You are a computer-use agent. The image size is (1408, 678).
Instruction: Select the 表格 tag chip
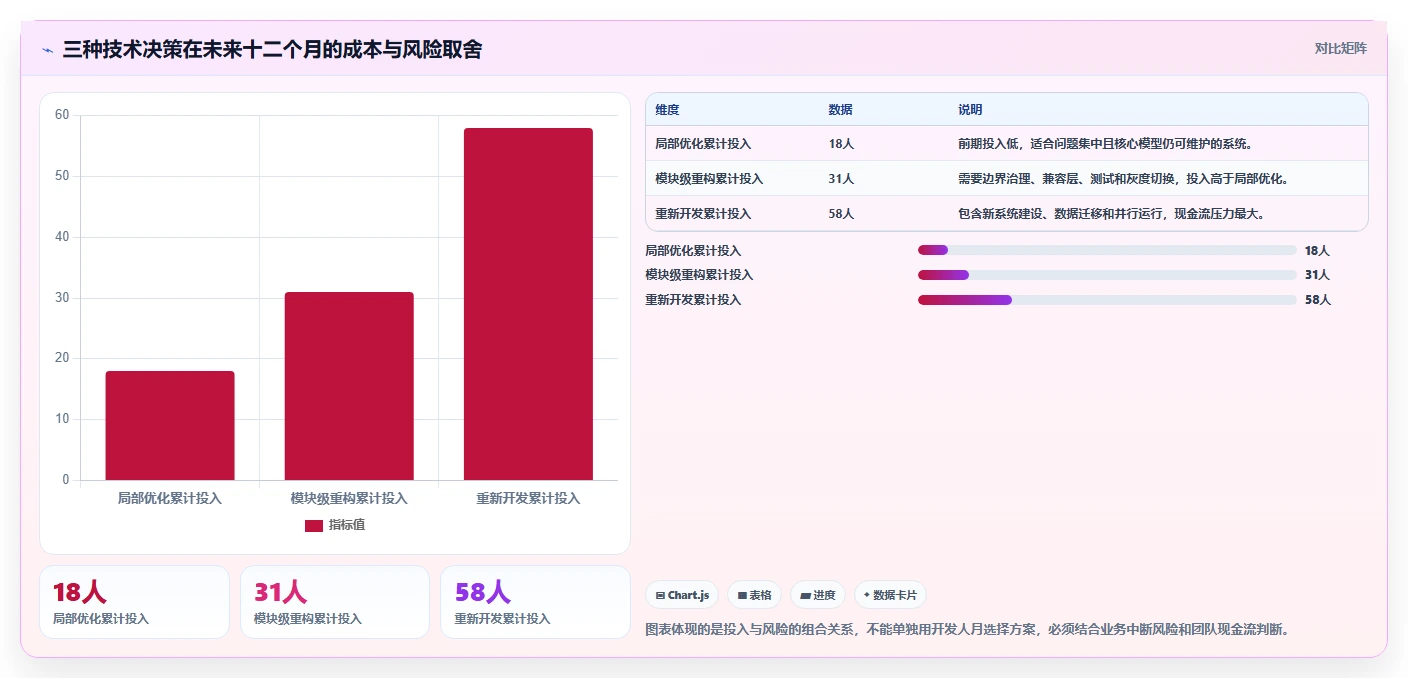[754, 595]
